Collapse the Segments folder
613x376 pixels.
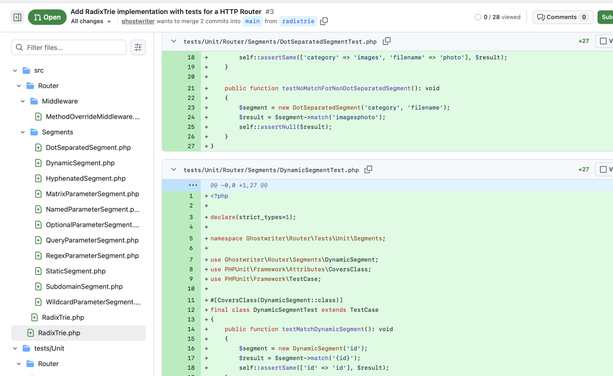pos(23,132)
